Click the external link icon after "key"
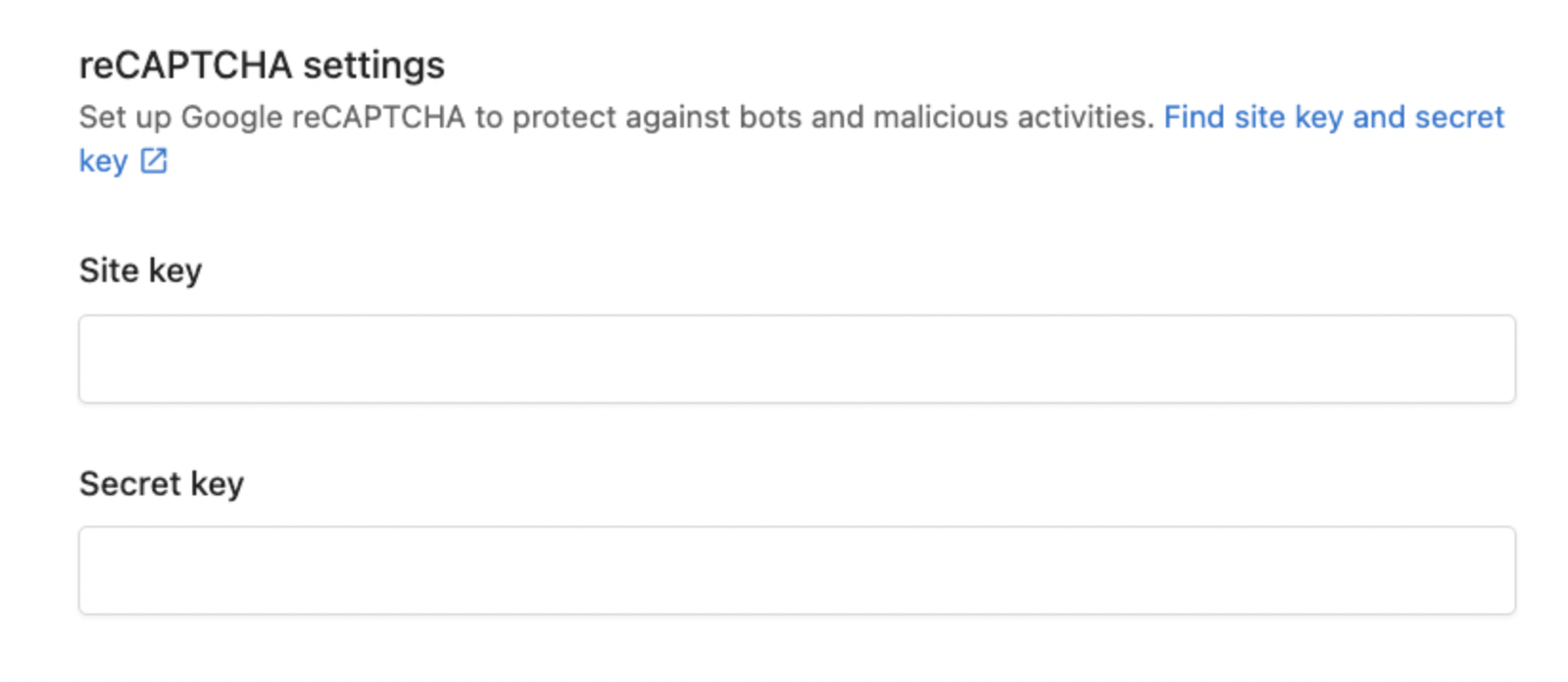Image resolution: width=1568 pixels, height=682 pixels. click(x=154, y=161)
